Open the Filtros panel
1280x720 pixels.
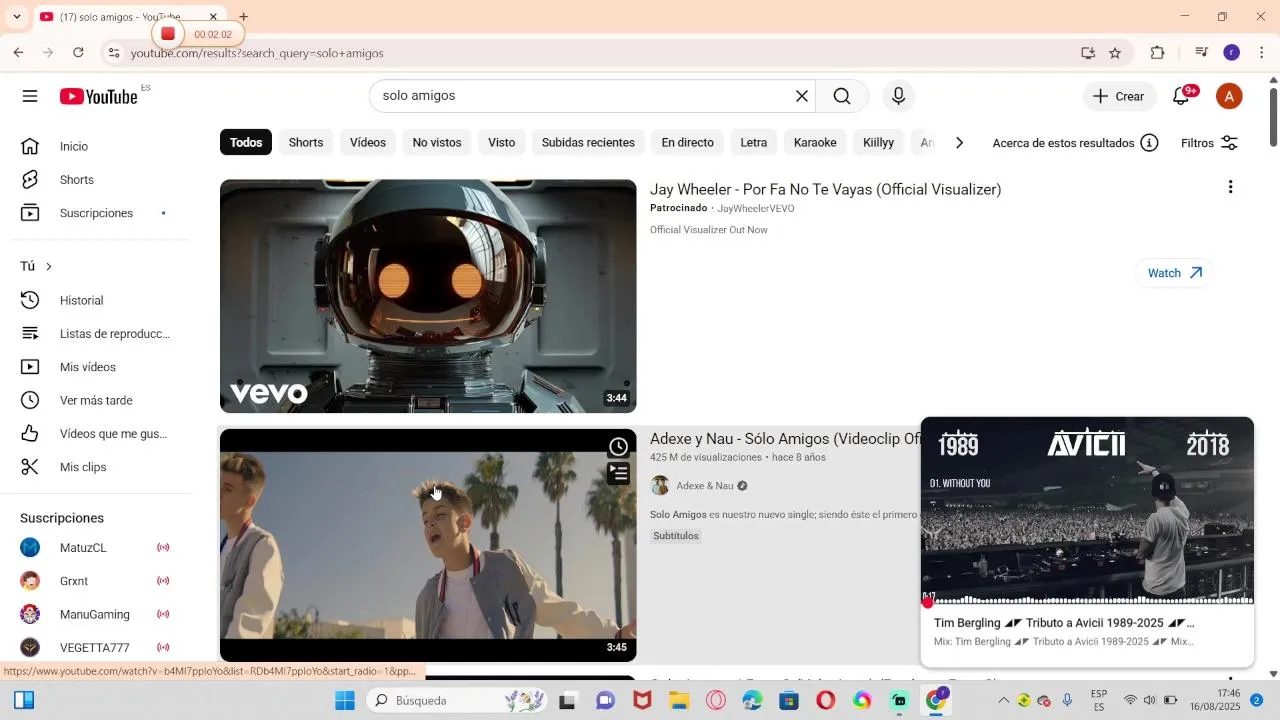(x=1210, y=143)
